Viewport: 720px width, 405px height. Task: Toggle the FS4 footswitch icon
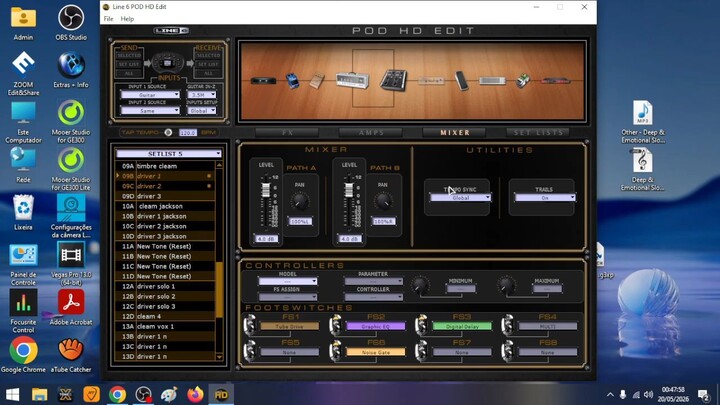pos(507,324)
